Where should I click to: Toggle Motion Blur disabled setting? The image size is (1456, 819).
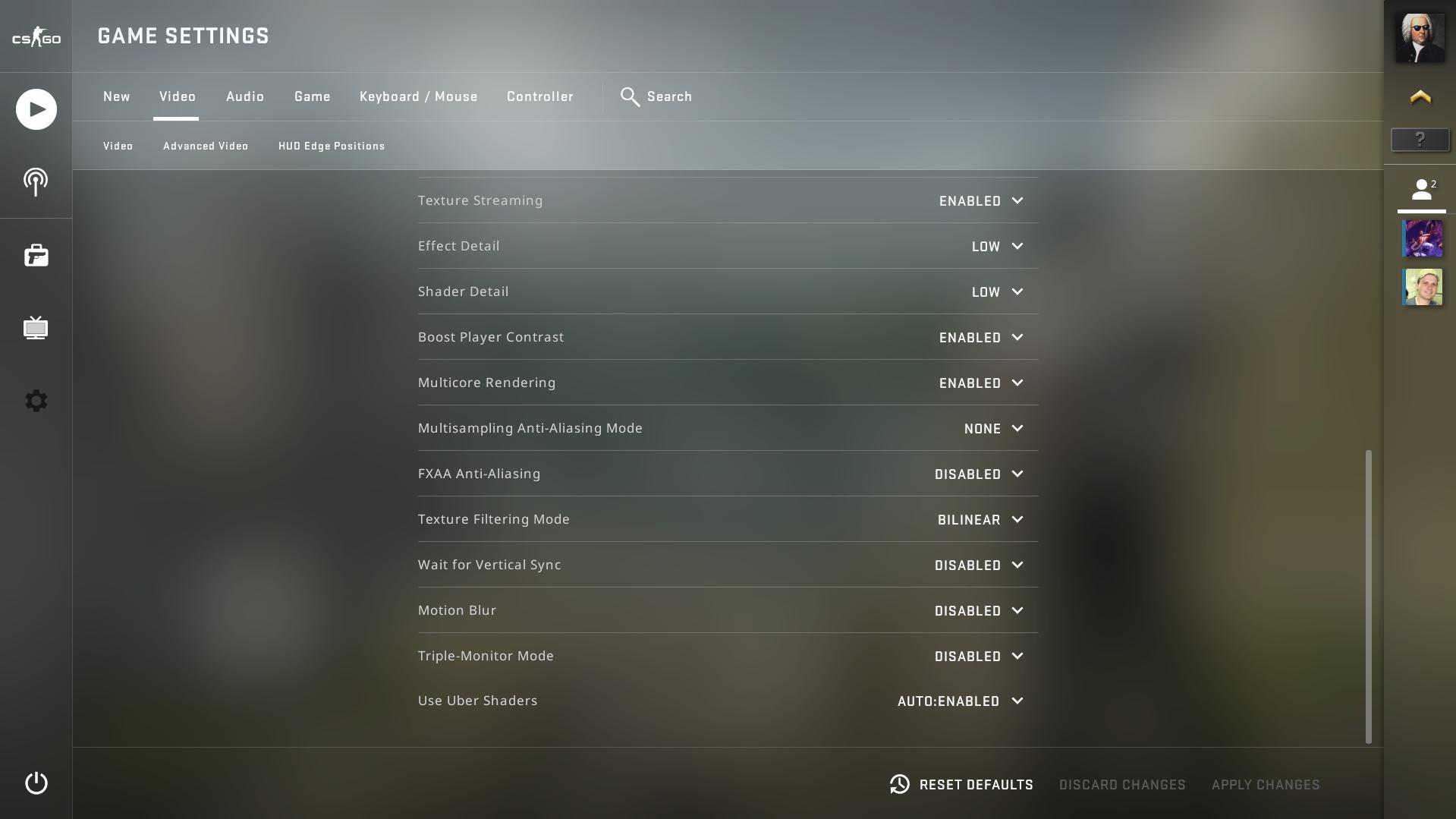point(979,611)
